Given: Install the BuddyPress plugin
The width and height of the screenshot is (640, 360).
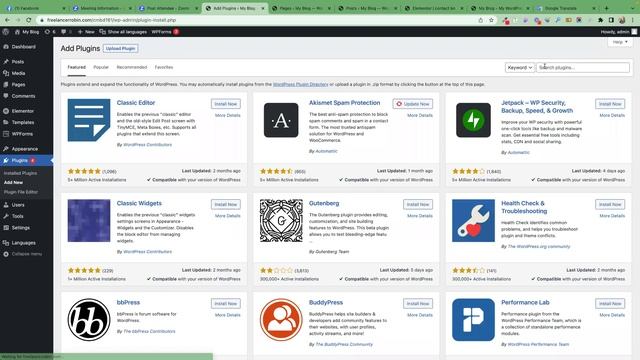Looking at the screenshot, I should click(418, 304).
